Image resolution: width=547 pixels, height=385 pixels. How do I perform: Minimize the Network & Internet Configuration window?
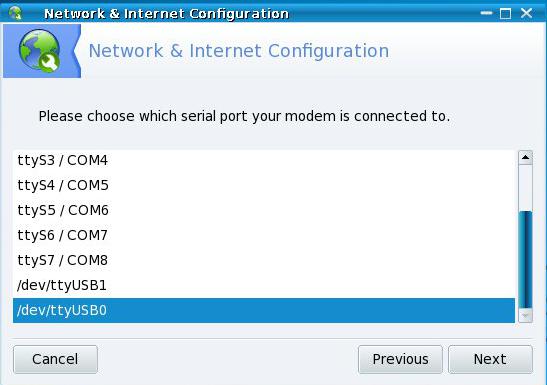(x=486, y=13)
